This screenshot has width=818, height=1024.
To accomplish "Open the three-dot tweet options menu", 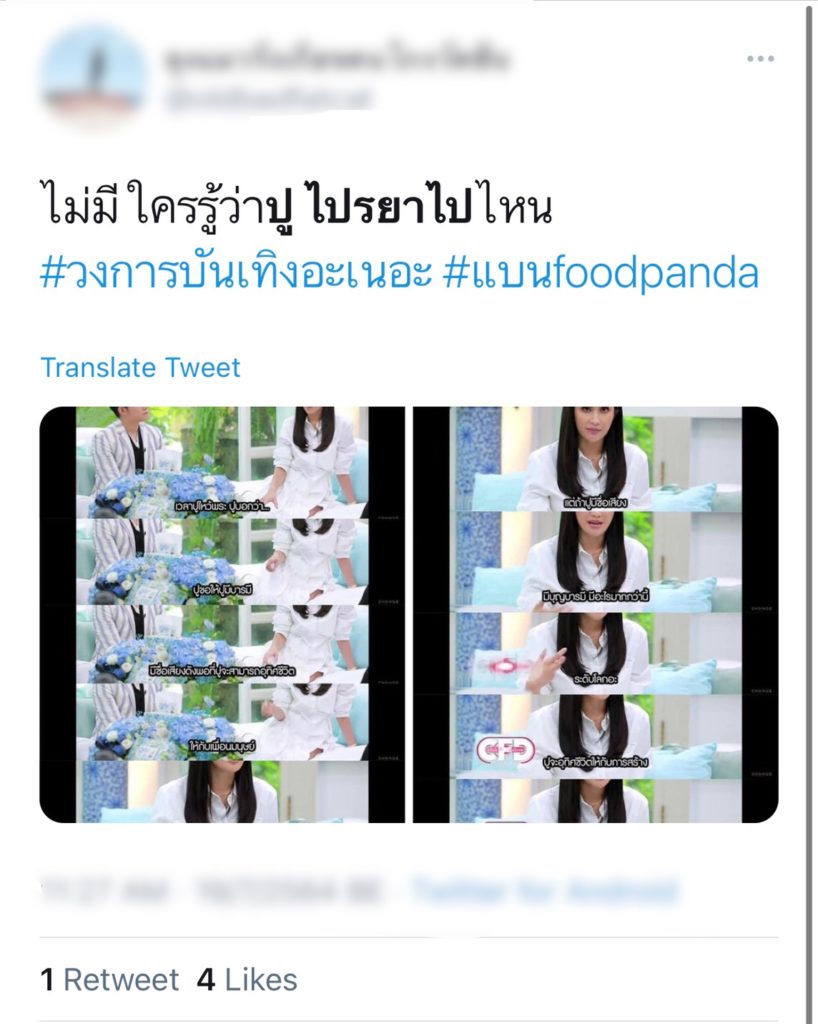I will coord(761,59).
